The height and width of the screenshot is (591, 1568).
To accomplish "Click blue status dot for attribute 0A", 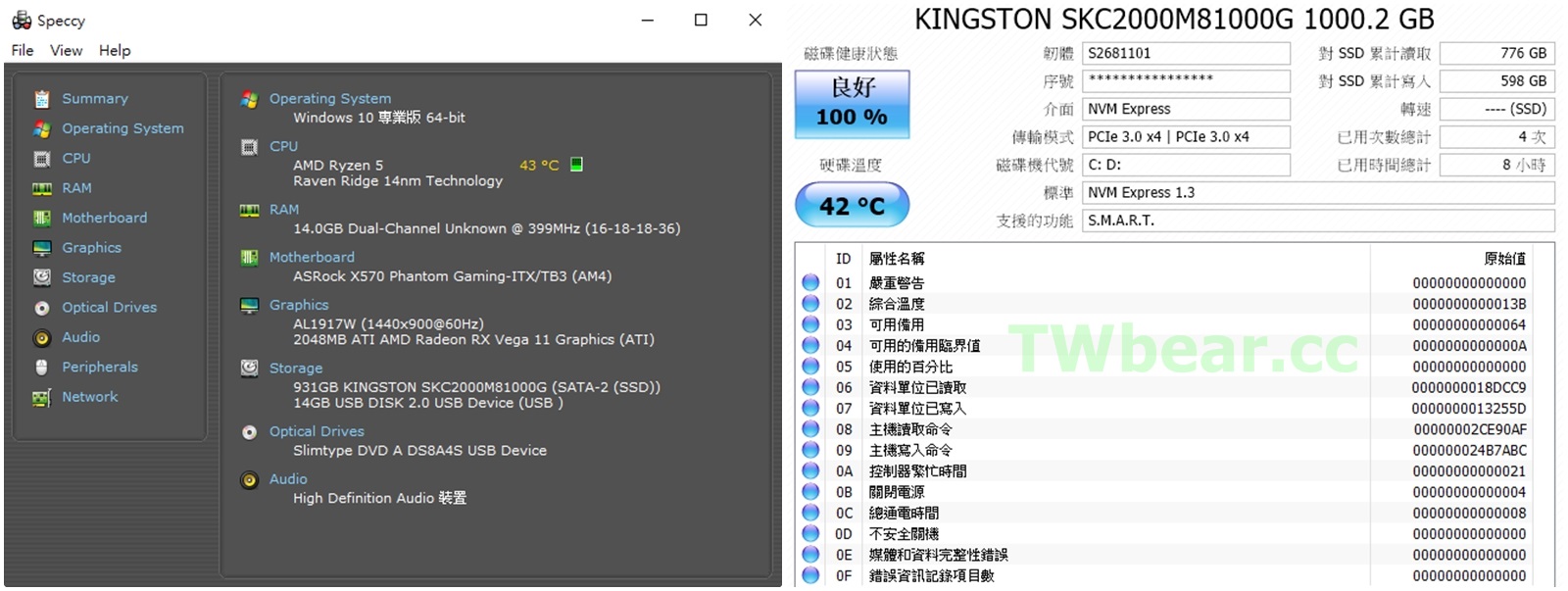I will (x=810, y=470).
